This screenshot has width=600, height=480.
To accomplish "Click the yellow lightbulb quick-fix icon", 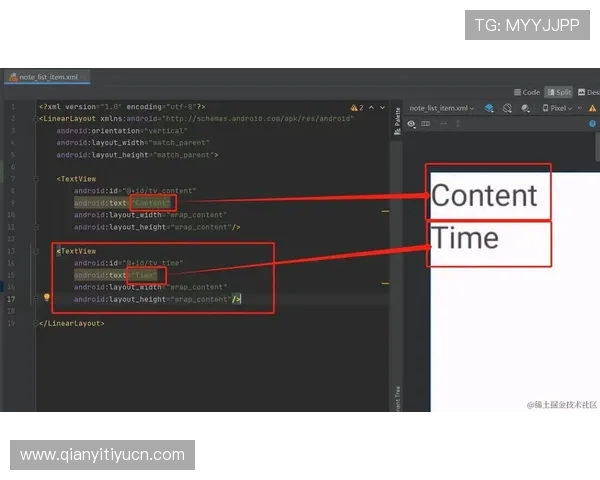I will click(x=47, y=297).
